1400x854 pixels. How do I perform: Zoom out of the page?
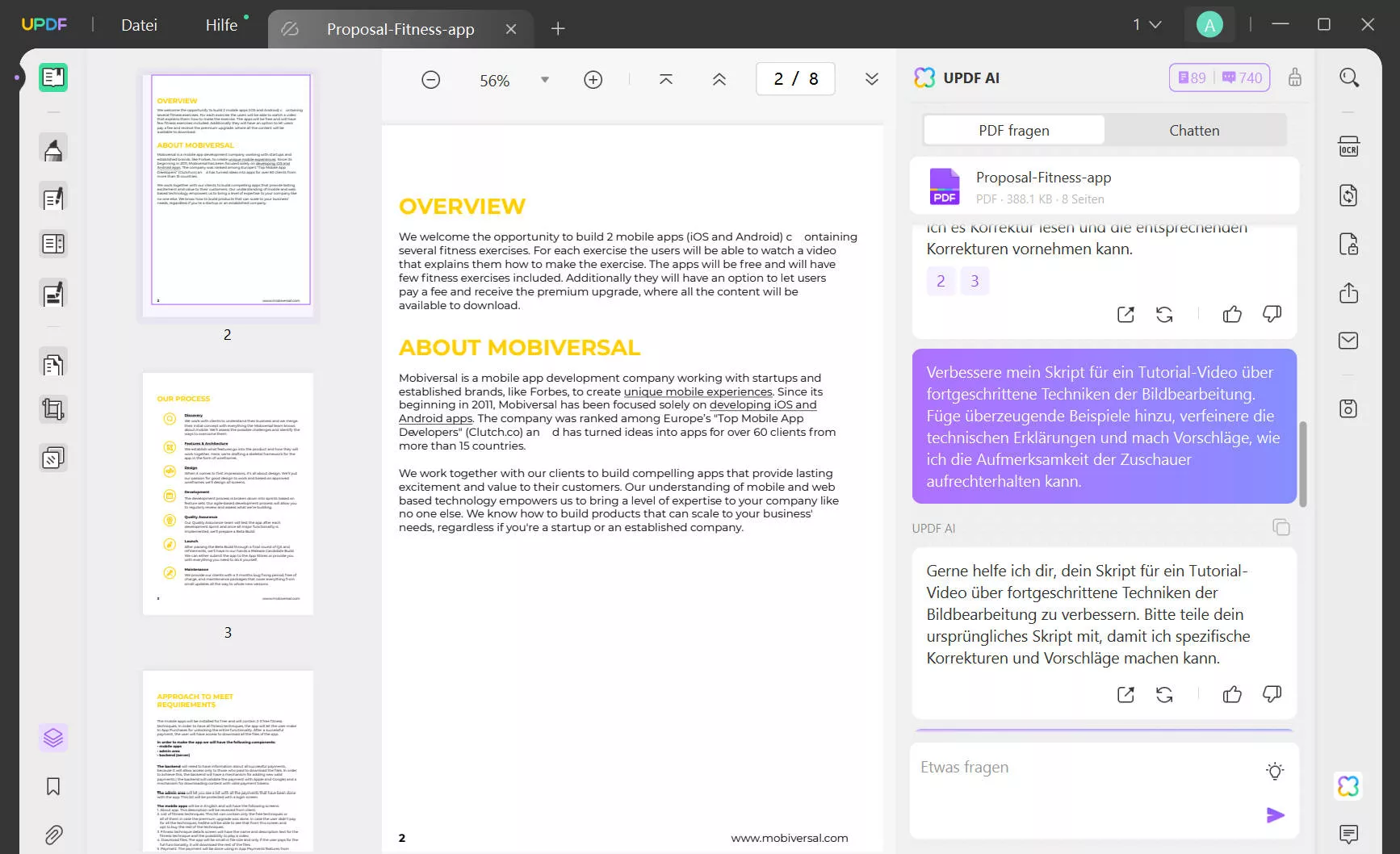431,79
